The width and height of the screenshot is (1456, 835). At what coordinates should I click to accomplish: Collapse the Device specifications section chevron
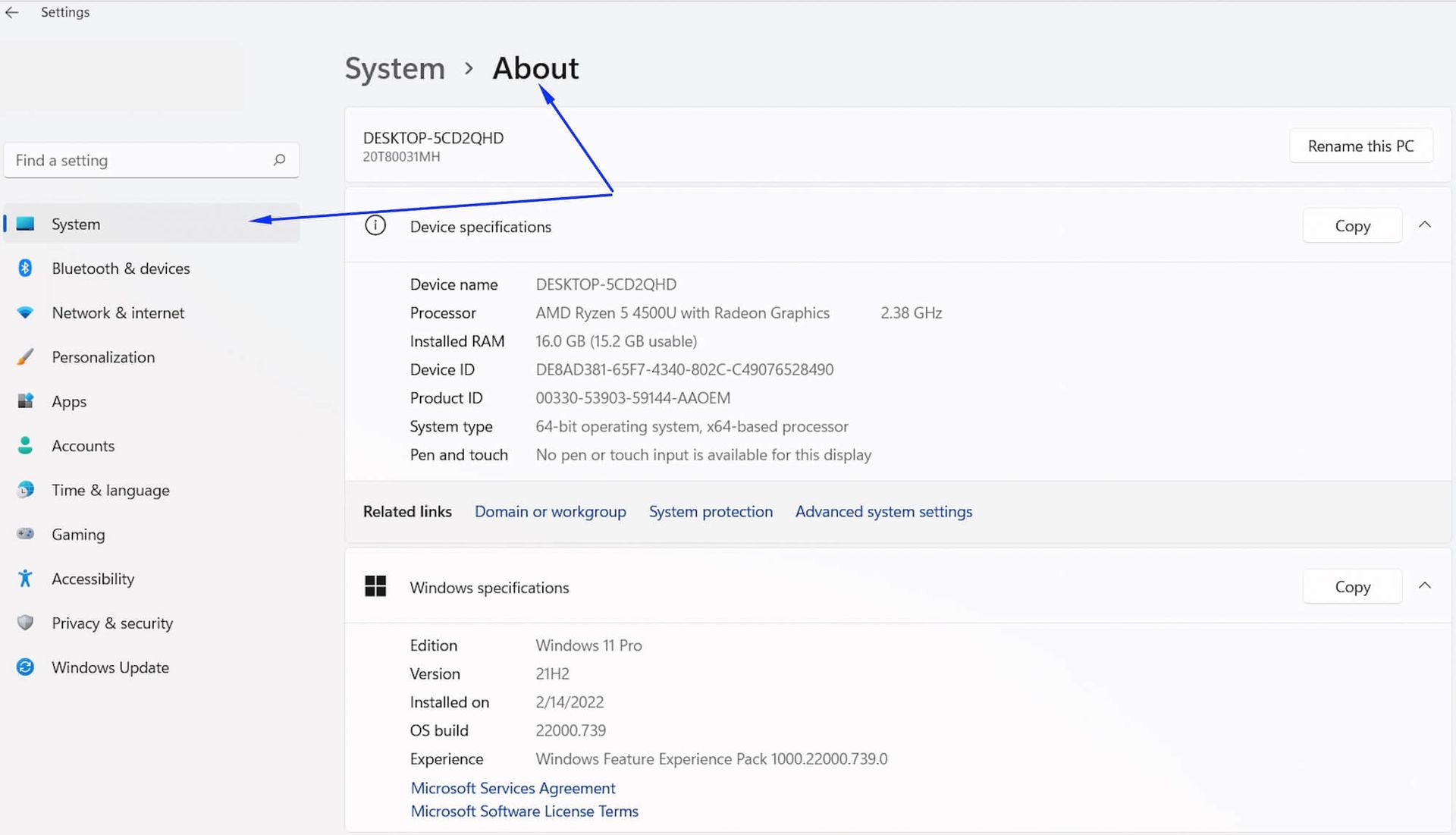pos(1425,224)
